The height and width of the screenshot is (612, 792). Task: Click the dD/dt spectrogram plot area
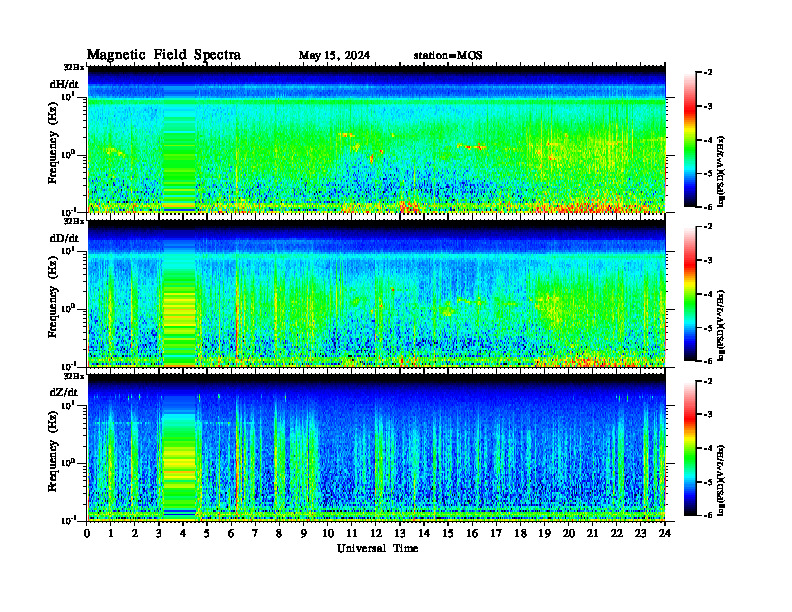(377, 293)
